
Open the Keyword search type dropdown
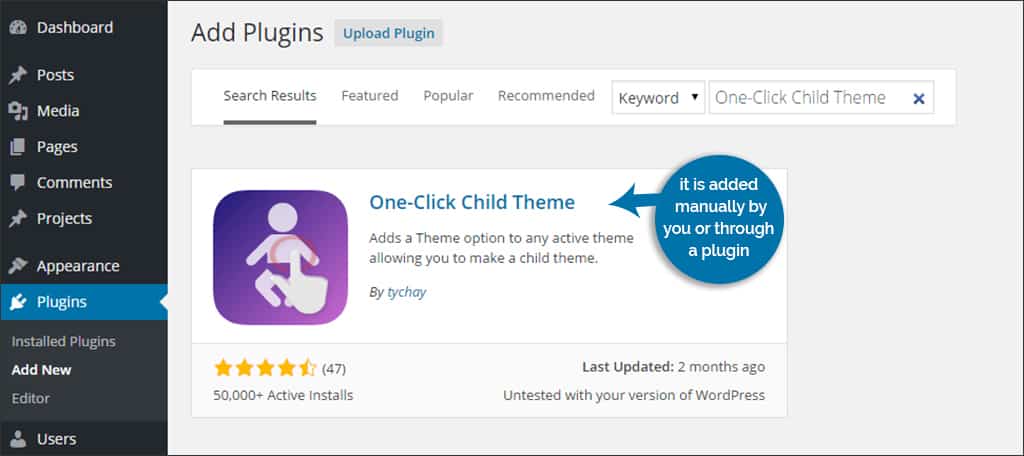pos(658,98)
